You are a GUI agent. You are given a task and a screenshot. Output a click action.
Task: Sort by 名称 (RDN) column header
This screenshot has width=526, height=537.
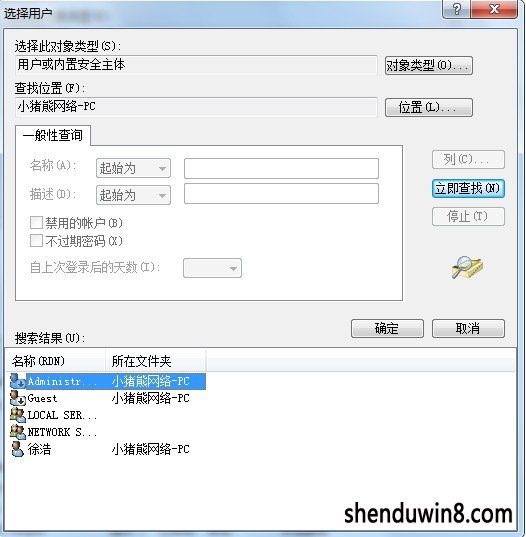click(56, 361)
